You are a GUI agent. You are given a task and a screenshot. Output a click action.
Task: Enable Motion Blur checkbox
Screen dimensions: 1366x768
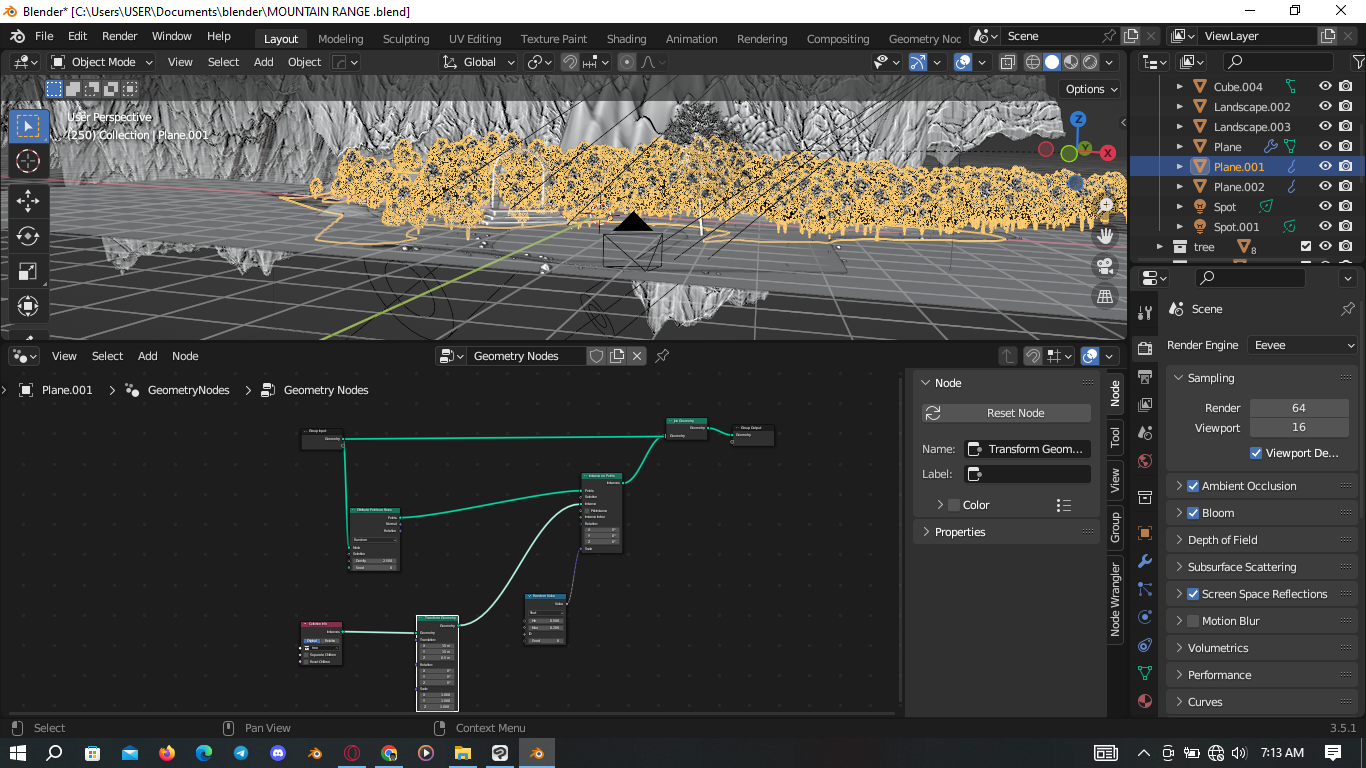(1193, 621)
